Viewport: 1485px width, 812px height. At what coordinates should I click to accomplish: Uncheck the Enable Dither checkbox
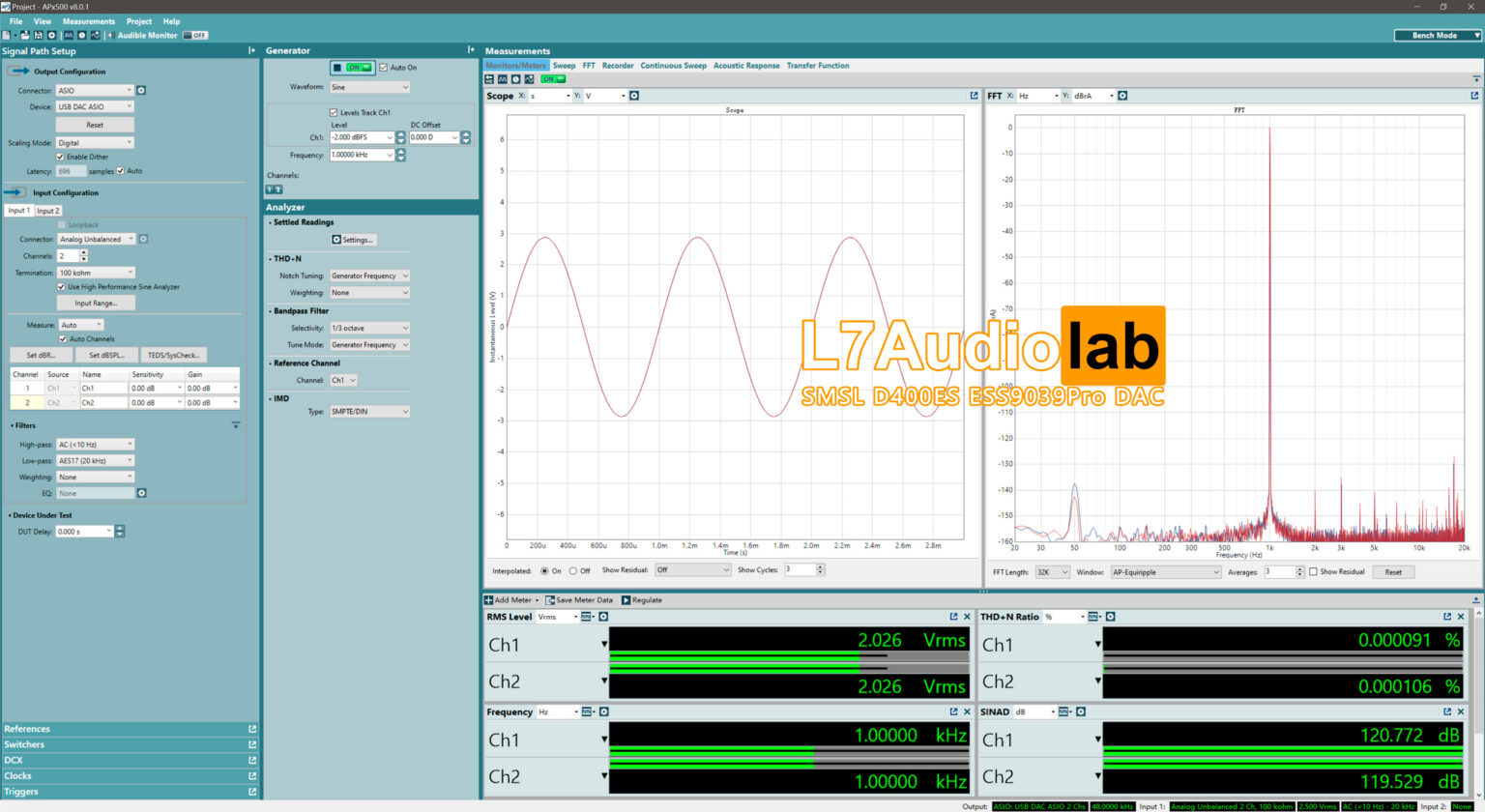(62, 155)
